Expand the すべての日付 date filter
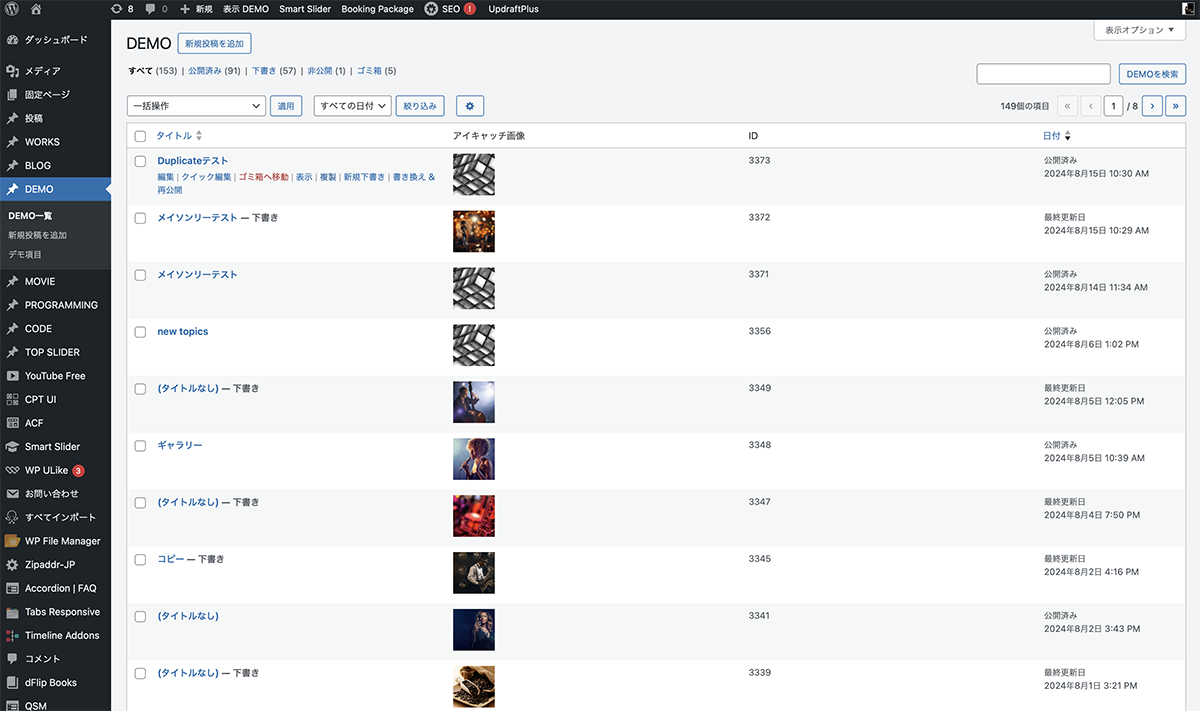 pos(352,106)
